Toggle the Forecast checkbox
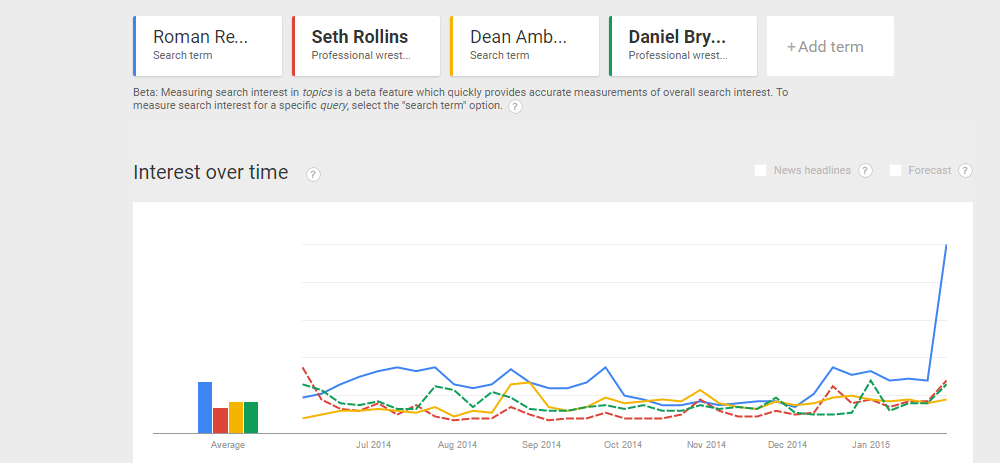 coord(895,171)
